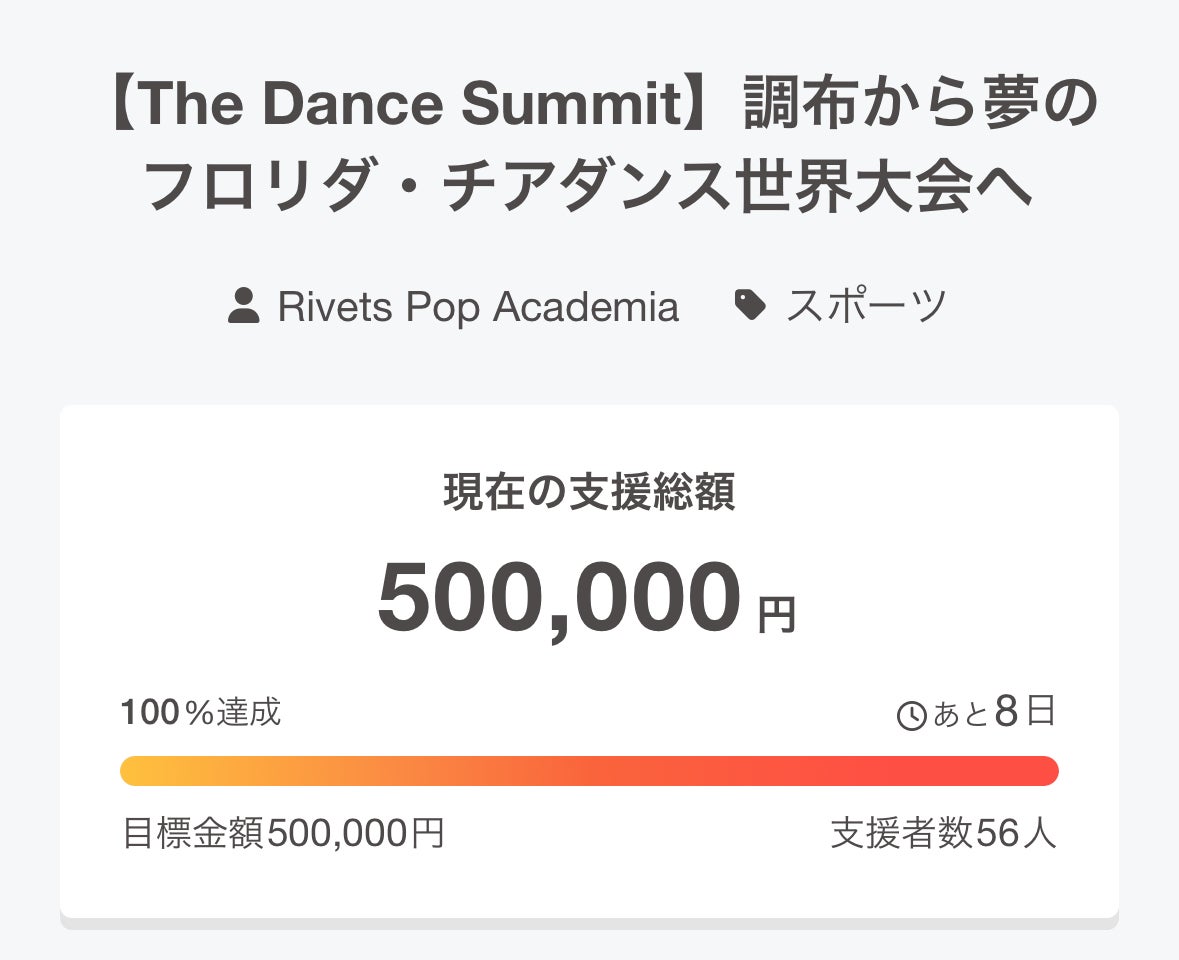Click the red right end of the progress bar
This screenshot has width=1179, height=960.
tap(1040, 771)
